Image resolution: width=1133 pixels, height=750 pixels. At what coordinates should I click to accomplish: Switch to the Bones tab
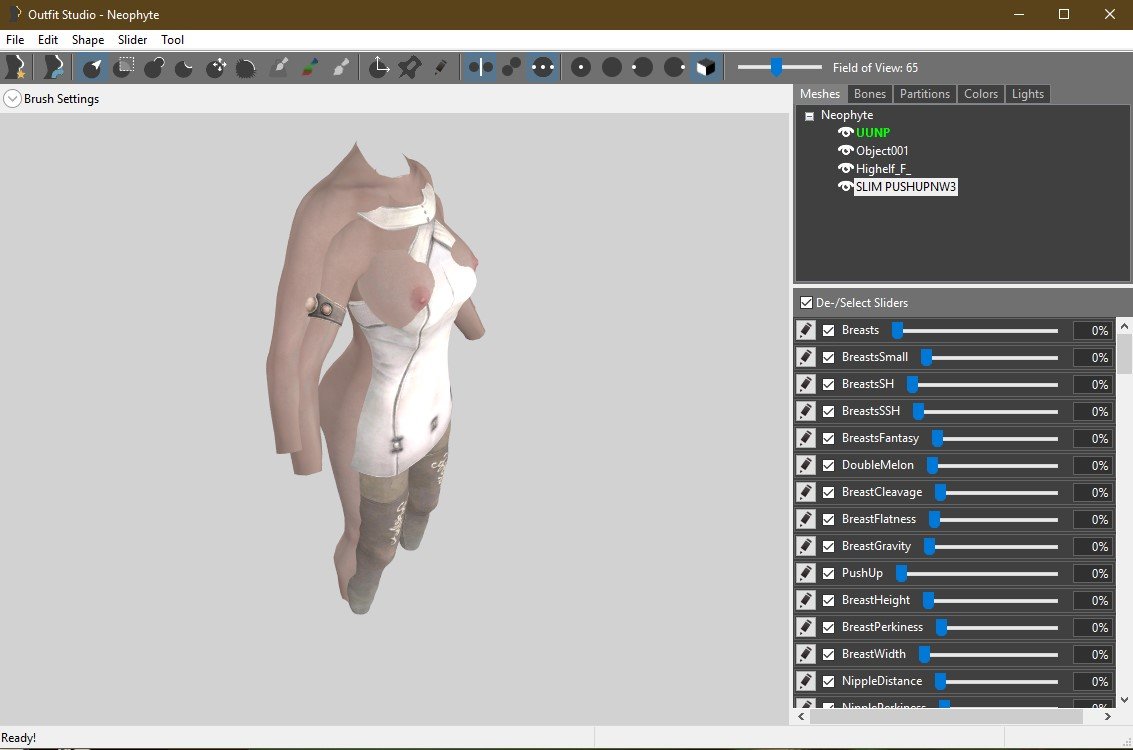870,94
